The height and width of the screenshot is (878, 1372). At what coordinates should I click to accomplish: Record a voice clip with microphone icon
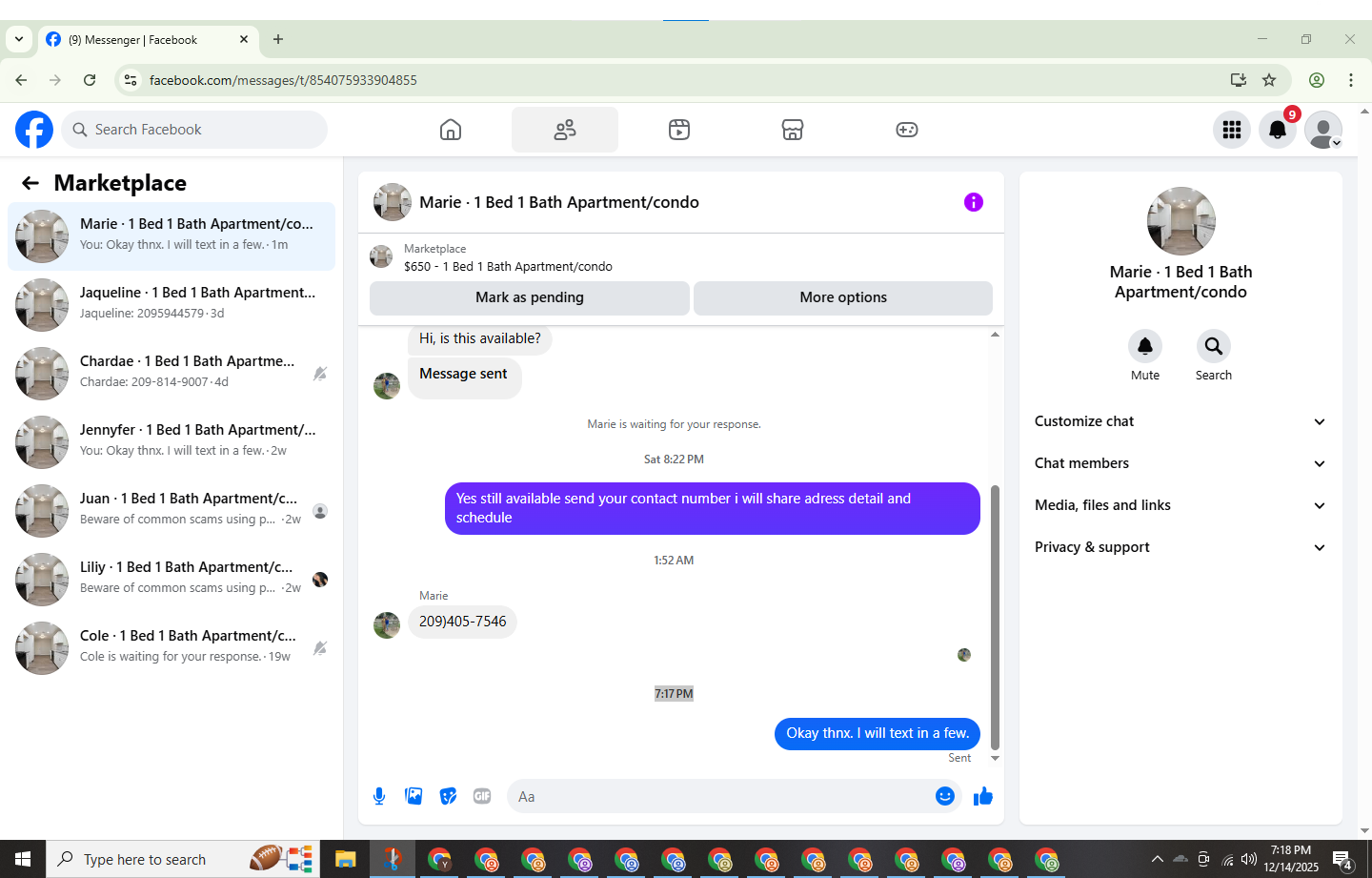(379, 796)
